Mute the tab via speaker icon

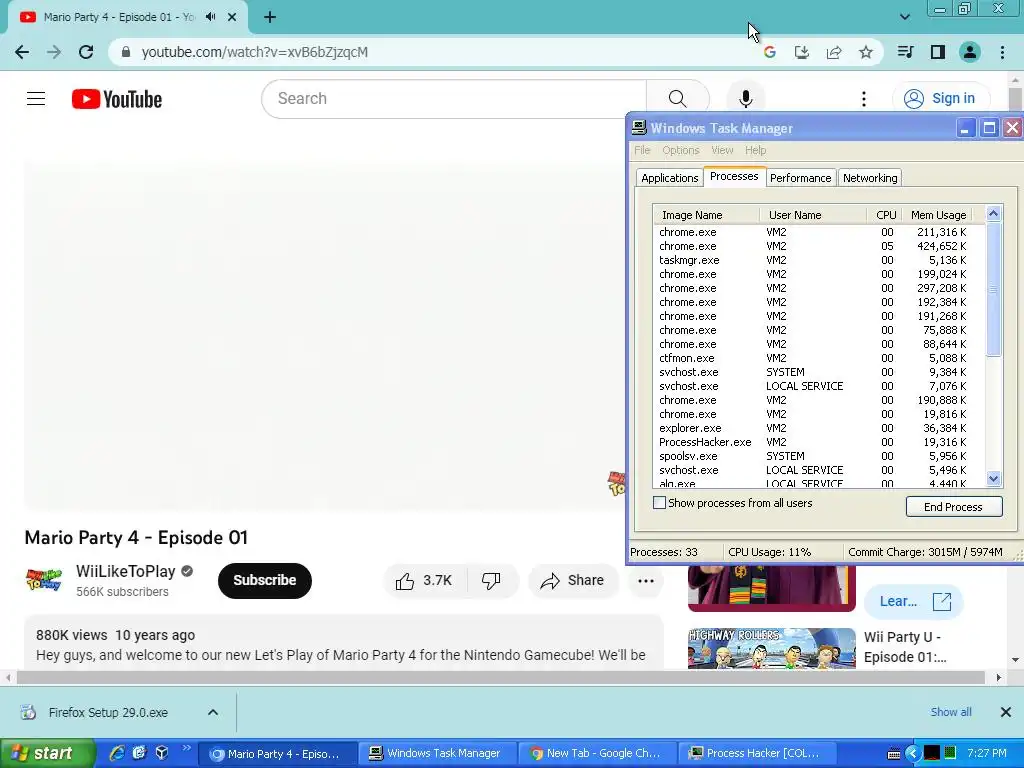click(x=210, y=17)
